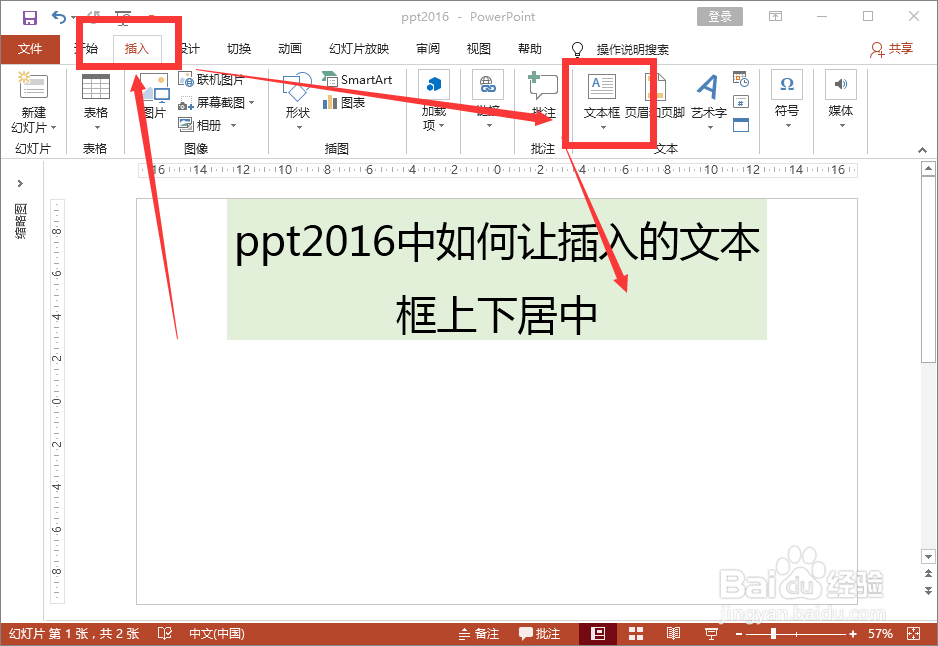Click the 批注 new comment ribbon icon

543,86
